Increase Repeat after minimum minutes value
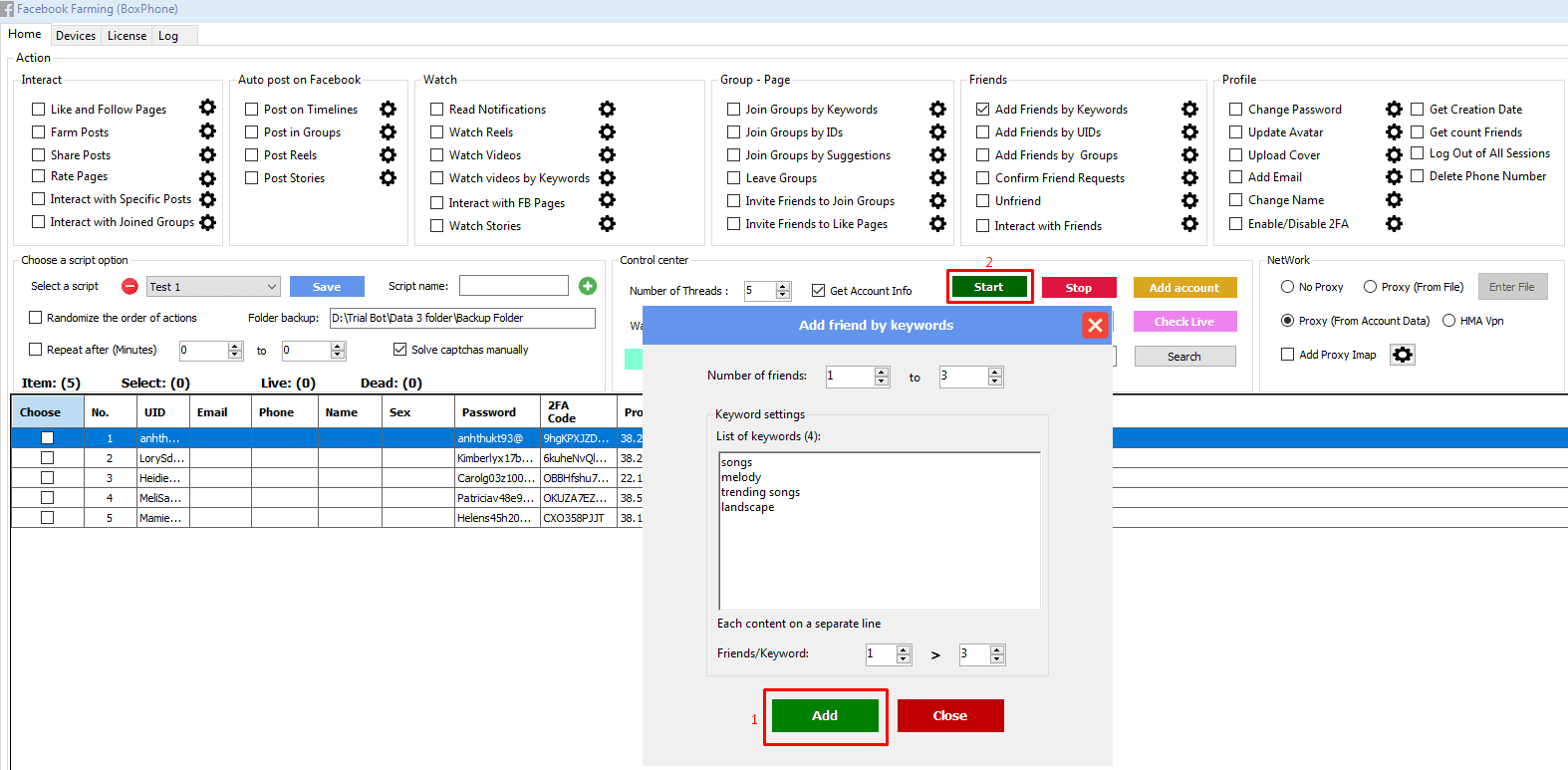The width and height of the screenshot is (1568, 770). (x=235, y=346)
